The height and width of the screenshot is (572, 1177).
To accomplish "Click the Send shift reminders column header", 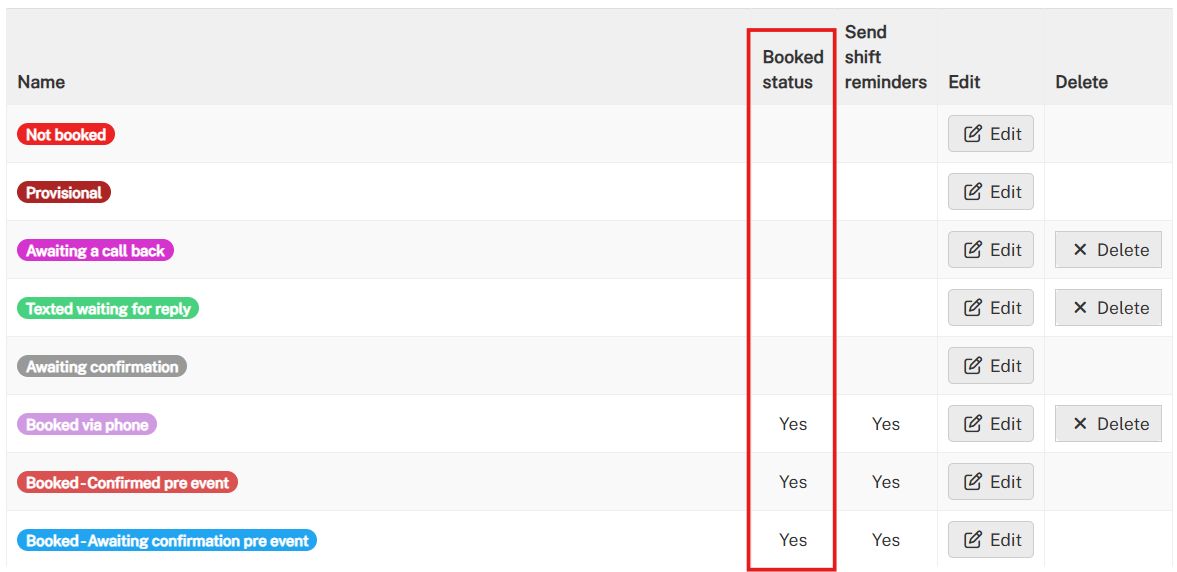I will [886, 57].
